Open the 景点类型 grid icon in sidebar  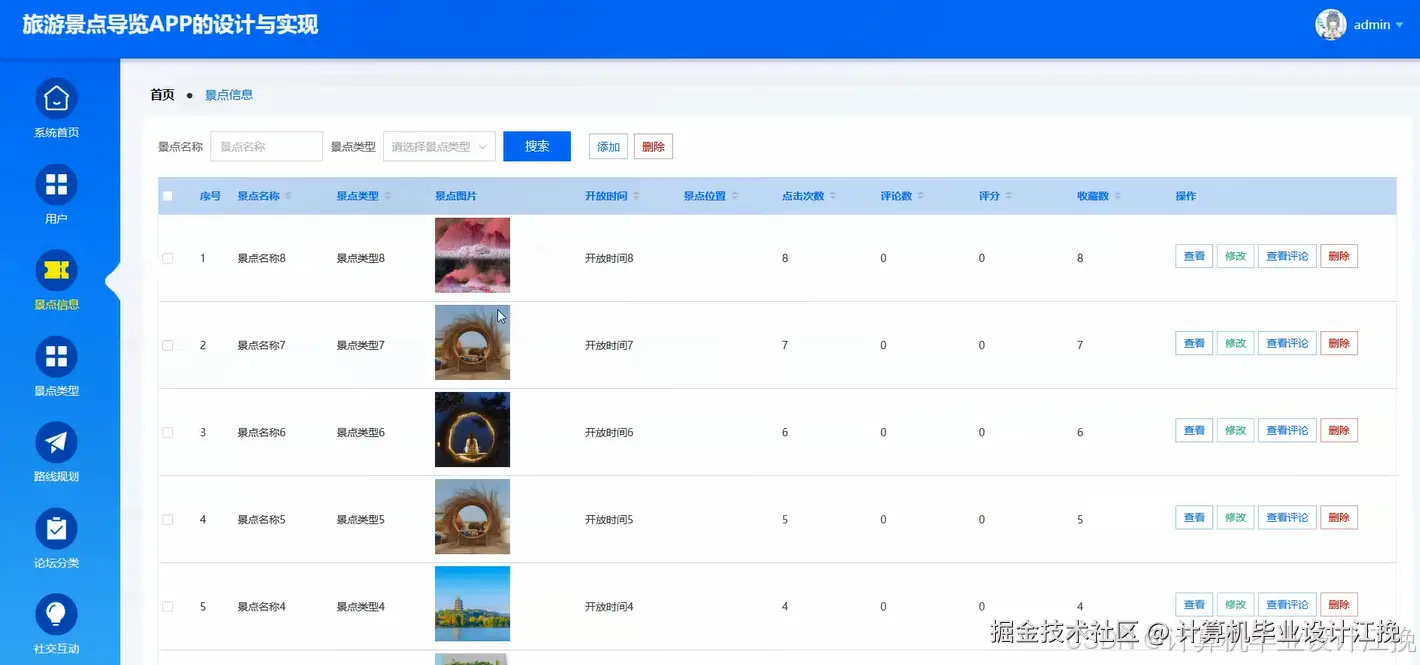(56, 356)
